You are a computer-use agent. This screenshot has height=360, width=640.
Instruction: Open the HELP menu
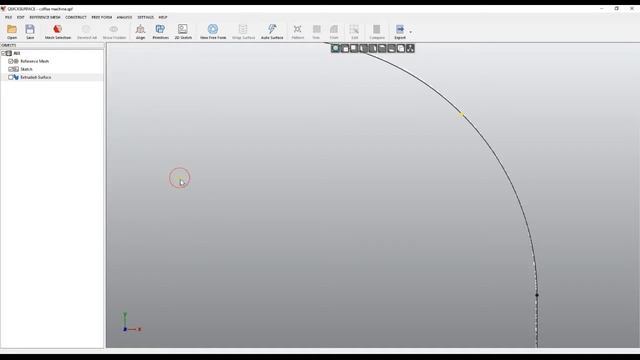163,17
